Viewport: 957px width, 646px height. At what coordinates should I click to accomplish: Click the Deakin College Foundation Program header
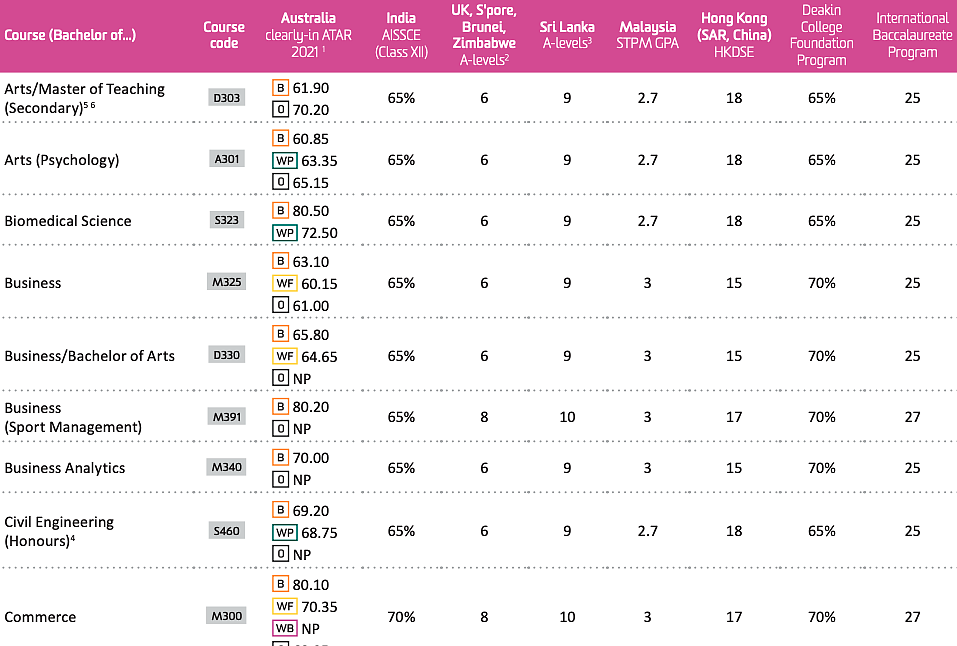pyautogui.click(x=822, y=35)
